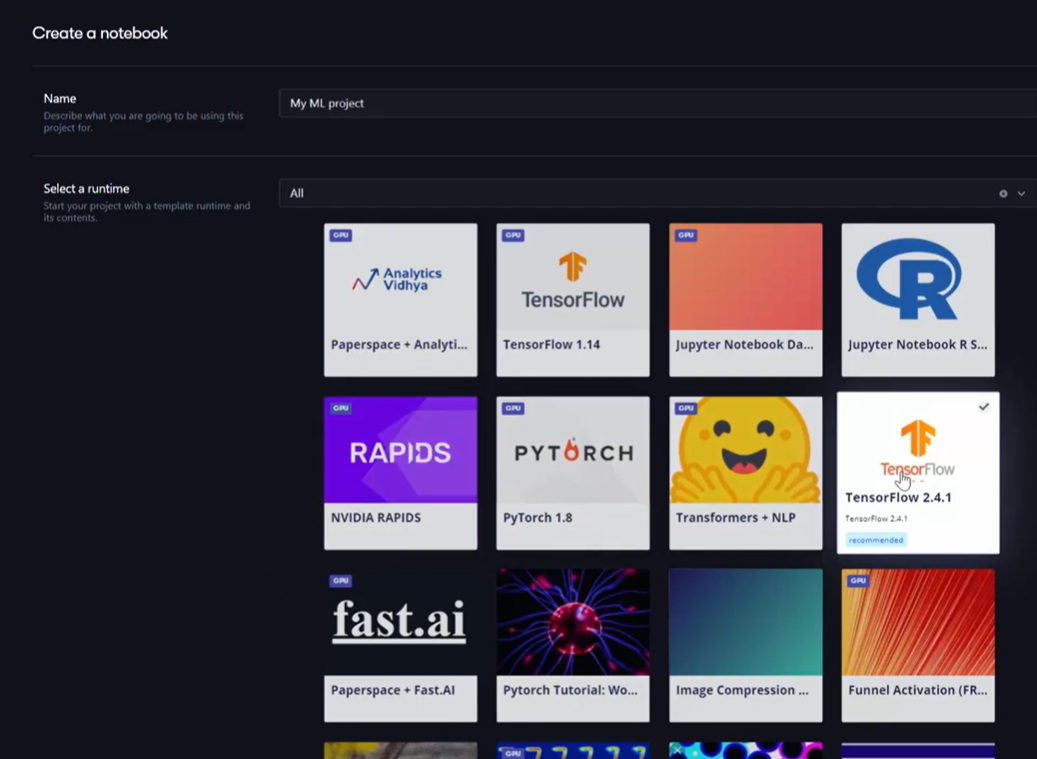Choose the PyTorch logo on the 1.8 card

[573, 452]
